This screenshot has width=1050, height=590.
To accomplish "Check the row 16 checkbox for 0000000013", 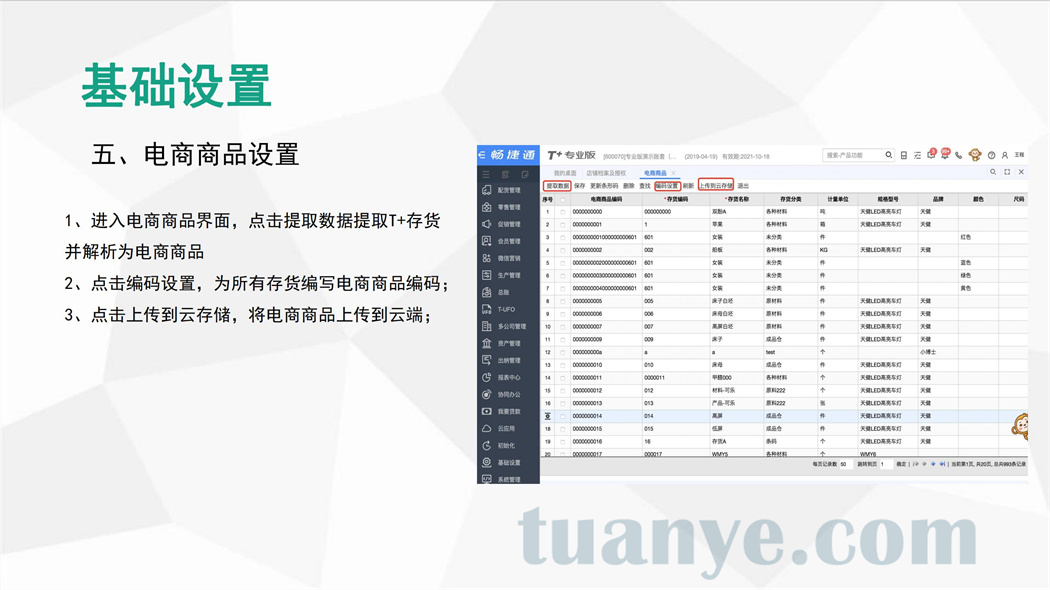I will click(562, 404).
